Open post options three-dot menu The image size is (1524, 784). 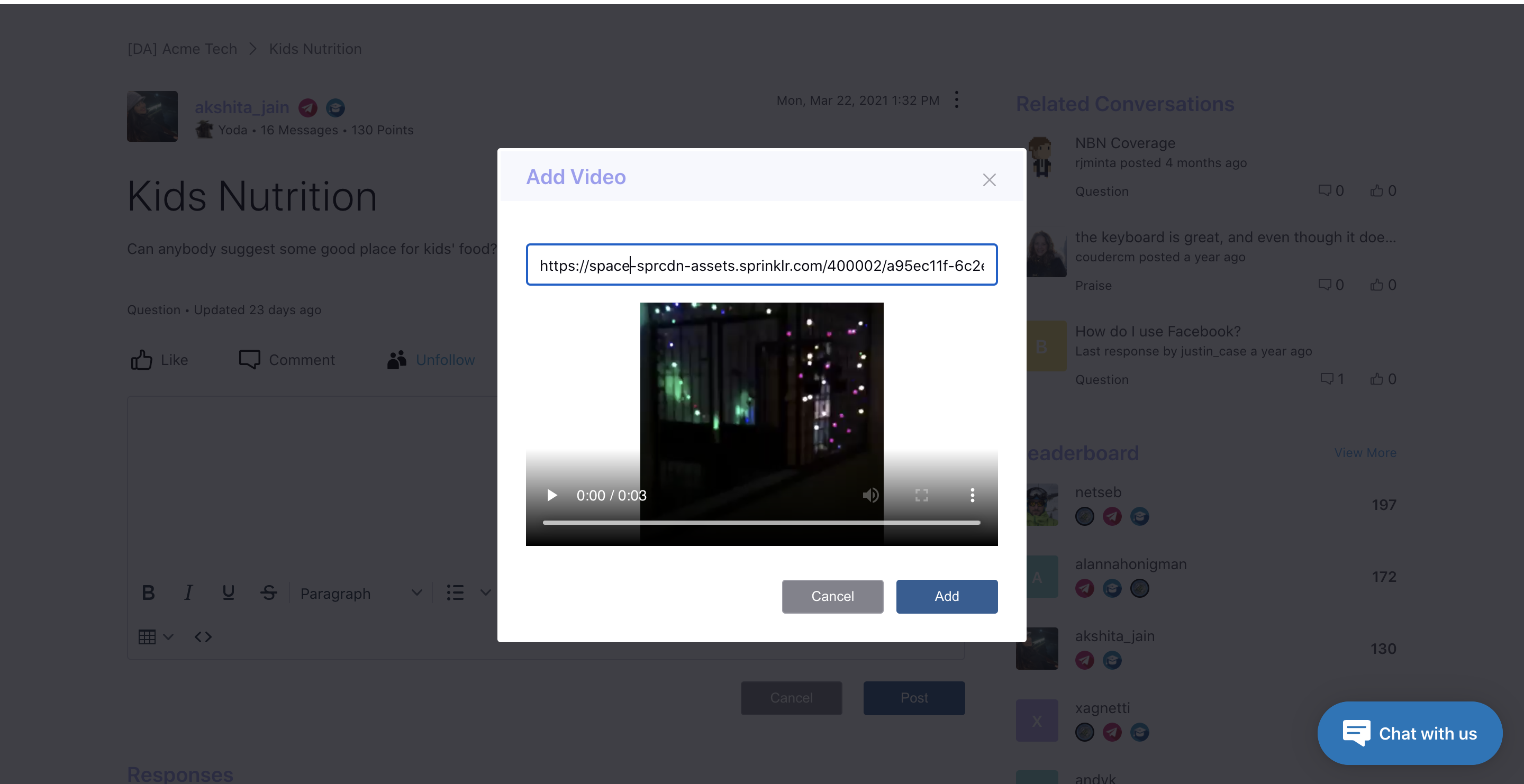coord(956,99)
